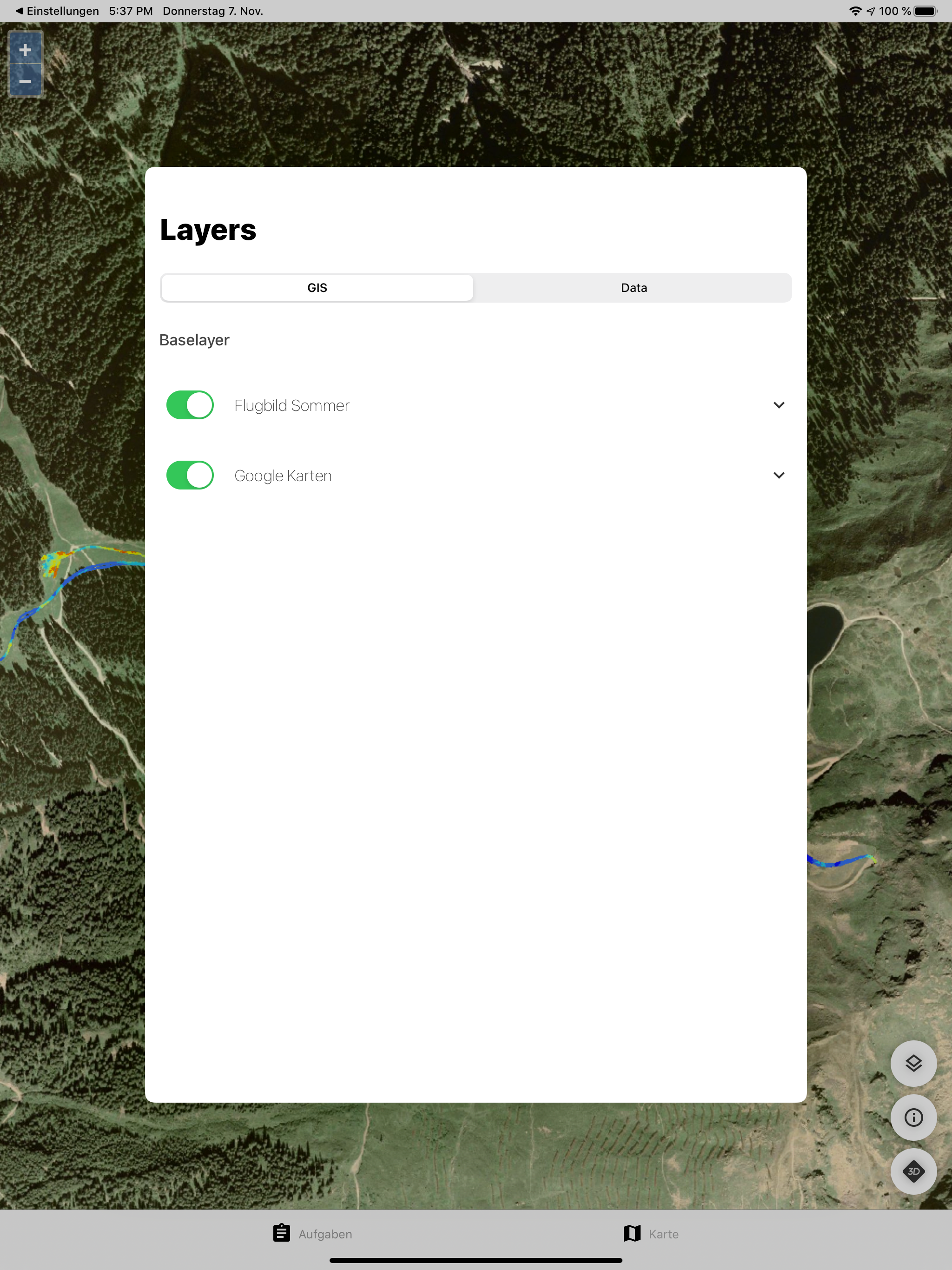Click the Flugbild Sommer label
The image size is (952, 1270).
[x=291, y=405]
